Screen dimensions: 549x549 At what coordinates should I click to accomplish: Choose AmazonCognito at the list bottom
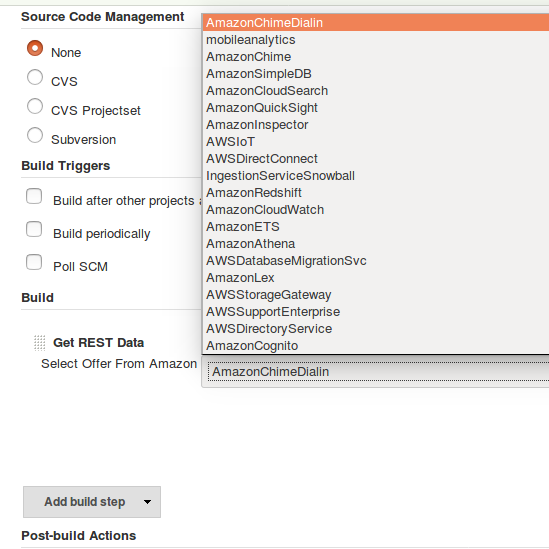(x=376, y=346)
